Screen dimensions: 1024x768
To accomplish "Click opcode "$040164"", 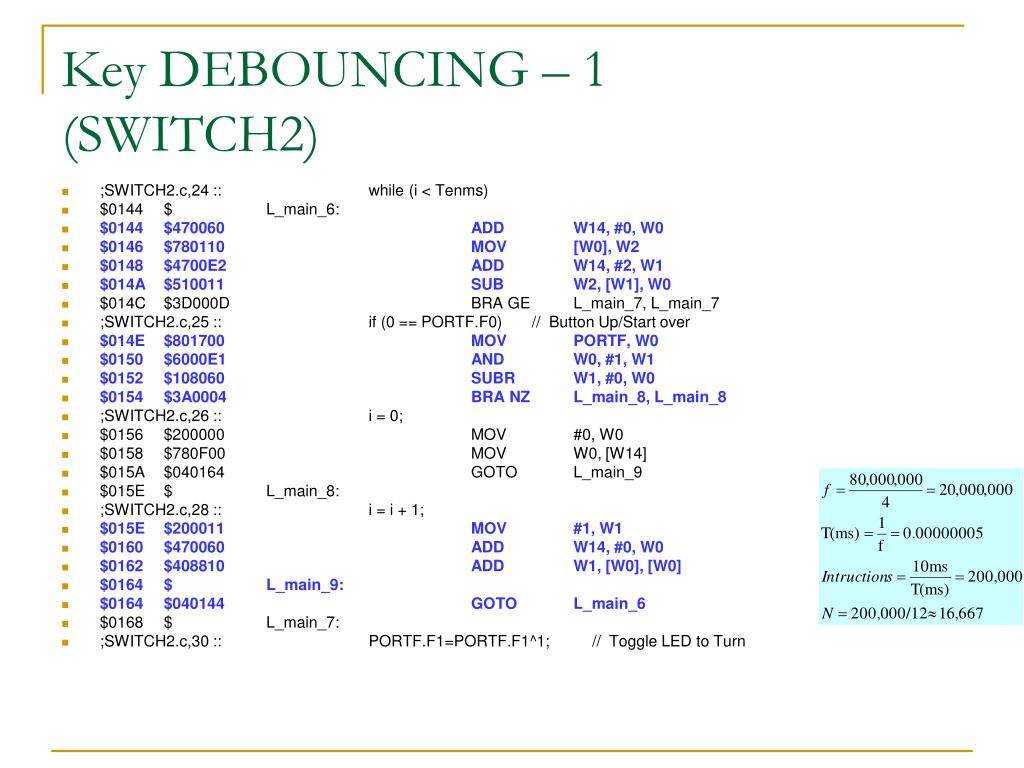I will [x=193, y=473].
